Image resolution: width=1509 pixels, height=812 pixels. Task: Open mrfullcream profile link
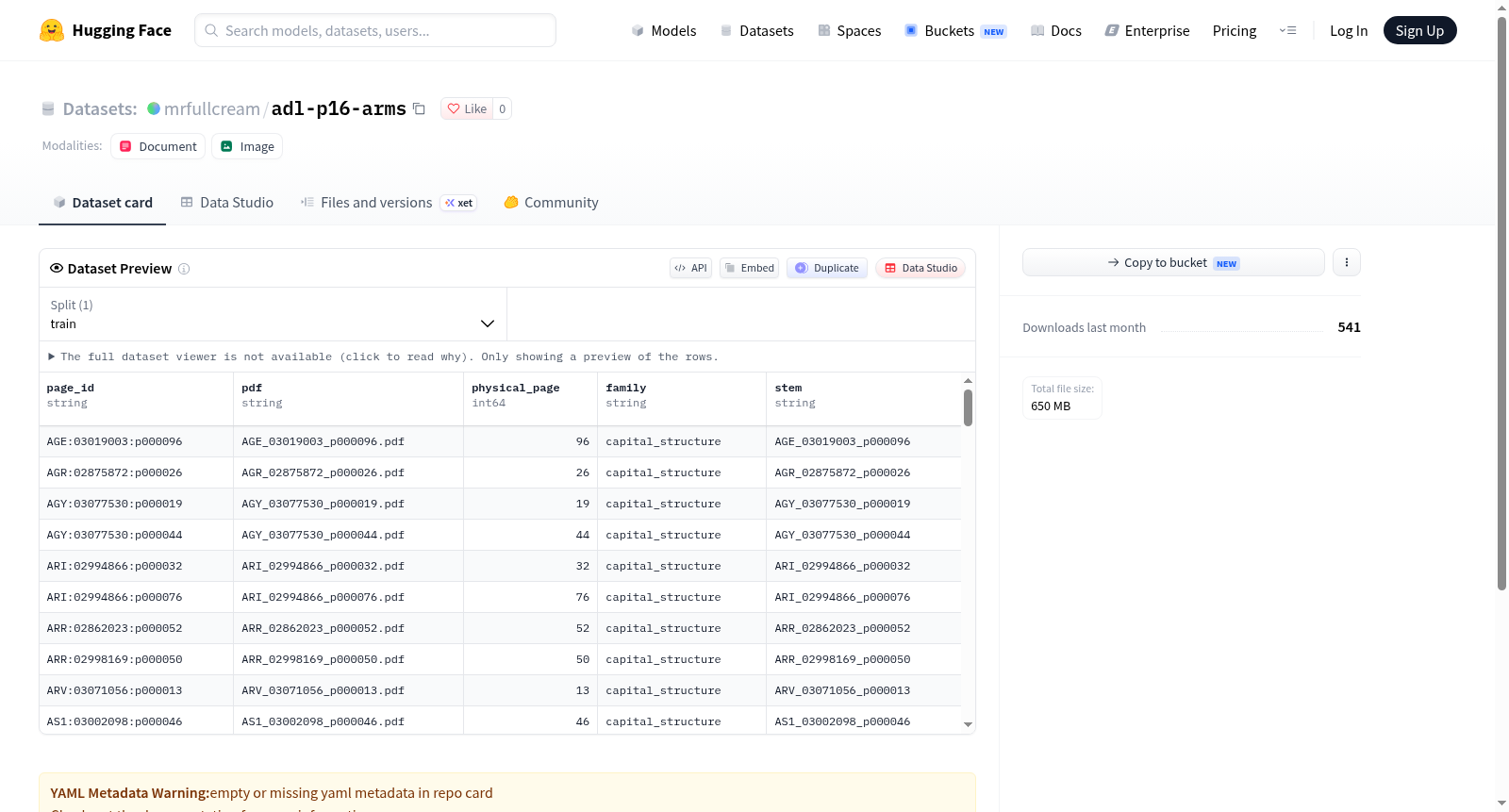click(x=212, y=108)
